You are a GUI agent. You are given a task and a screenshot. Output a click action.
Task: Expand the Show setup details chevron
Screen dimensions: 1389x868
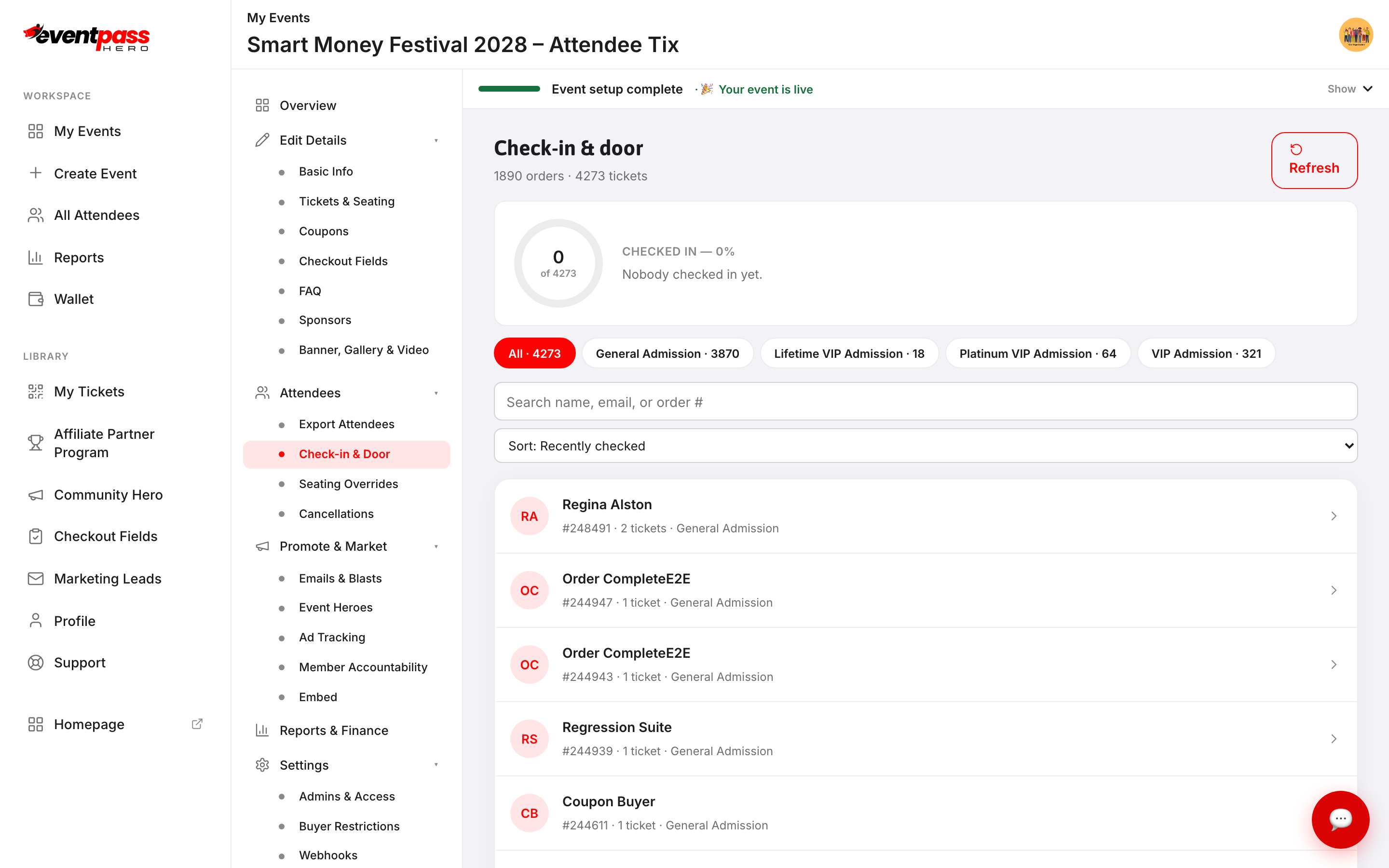[x=1368, y=89]
